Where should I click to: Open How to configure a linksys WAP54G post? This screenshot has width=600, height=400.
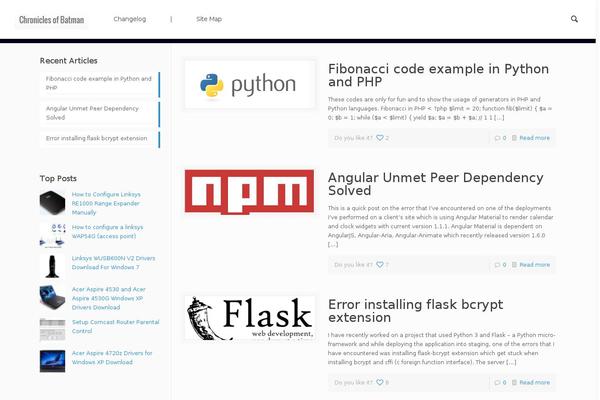107,232
